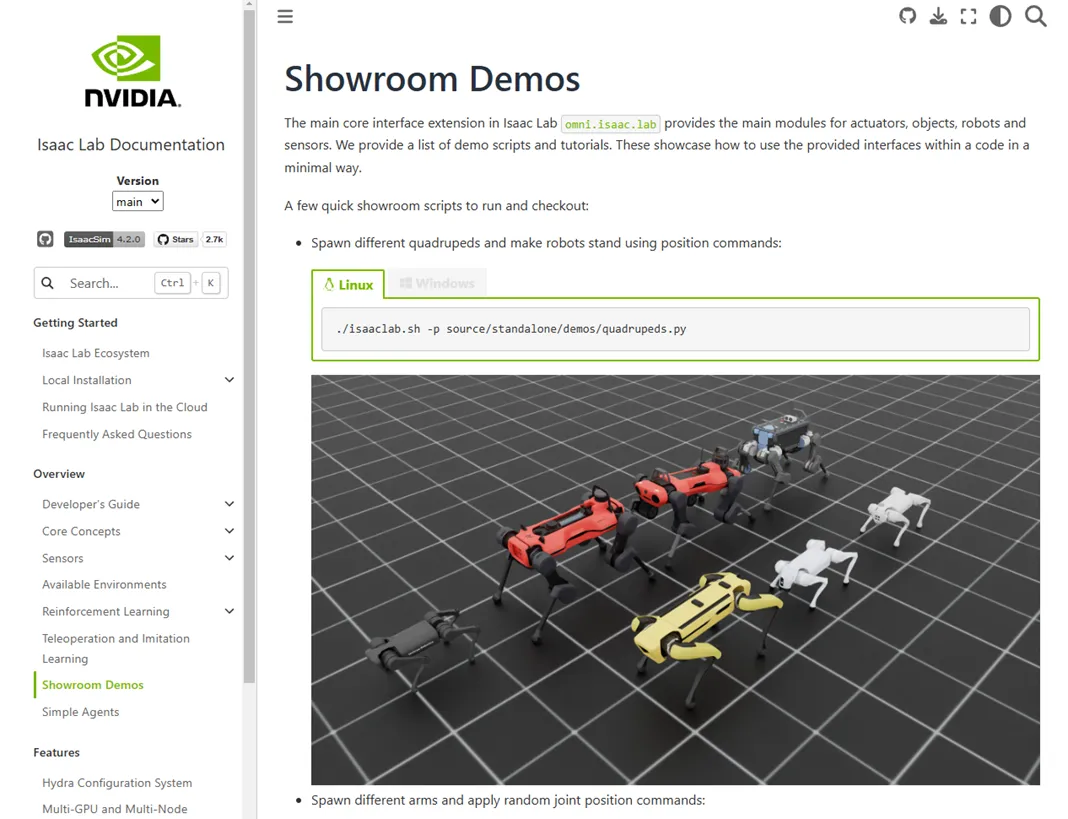Switch to the Windows tab
The width and height of the screenshot is (1068, 819).
[x=437, y=283]
